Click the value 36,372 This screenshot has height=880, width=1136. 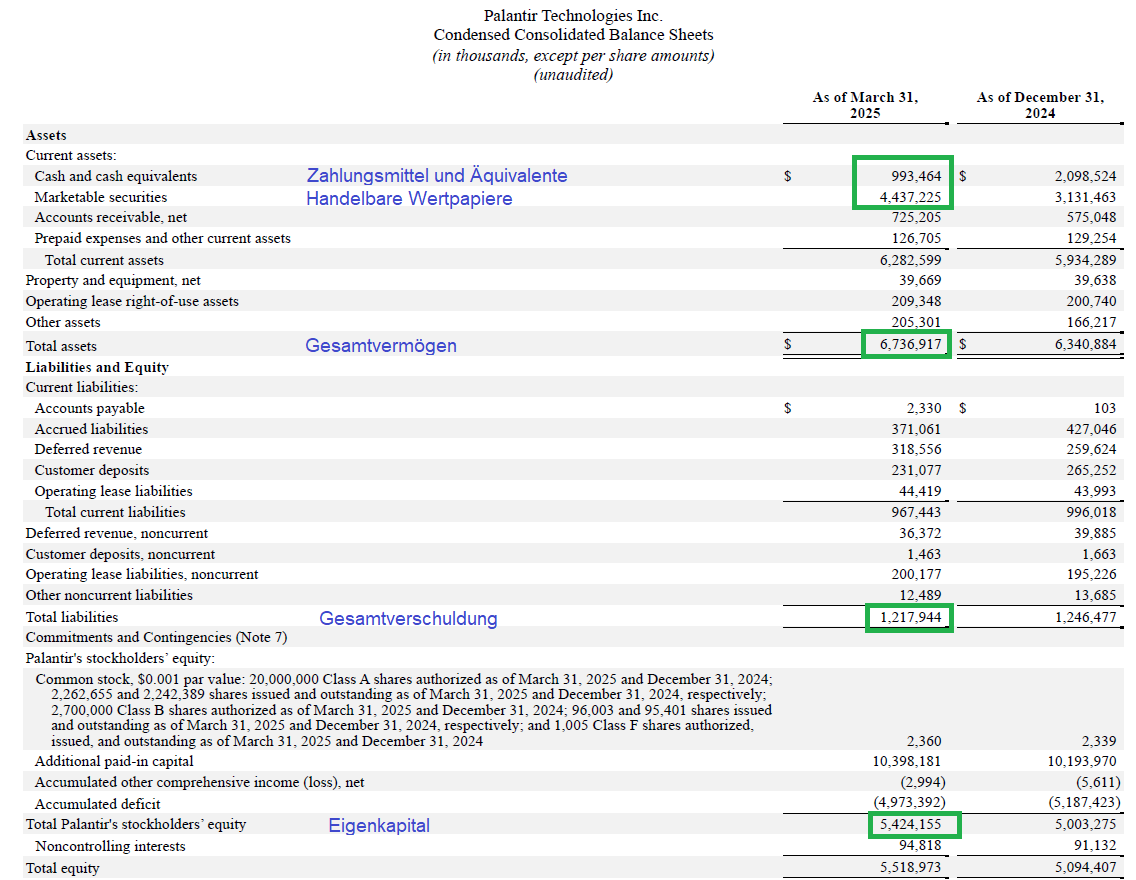tap(920, 534)
